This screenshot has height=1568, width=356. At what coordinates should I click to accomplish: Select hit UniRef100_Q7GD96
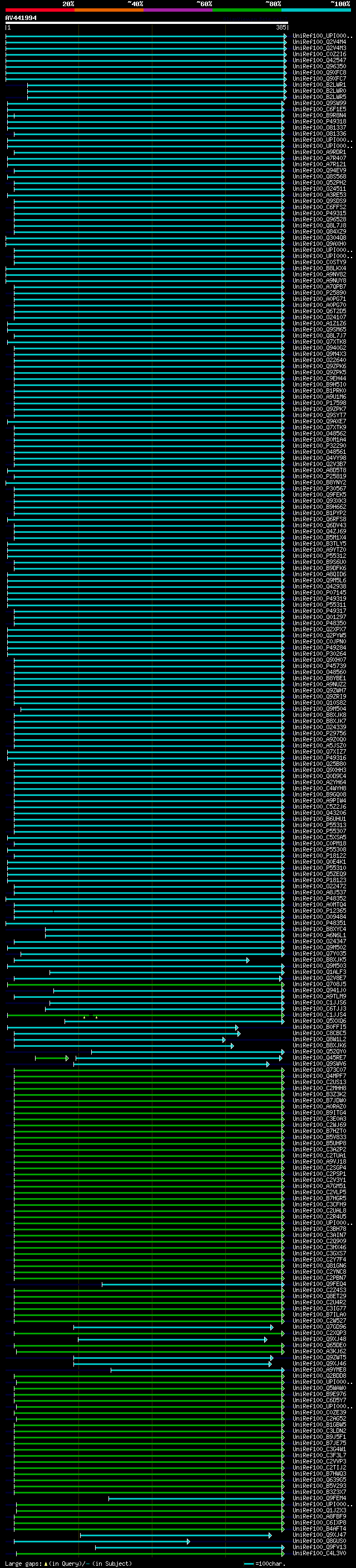(x=319, y=1327)
